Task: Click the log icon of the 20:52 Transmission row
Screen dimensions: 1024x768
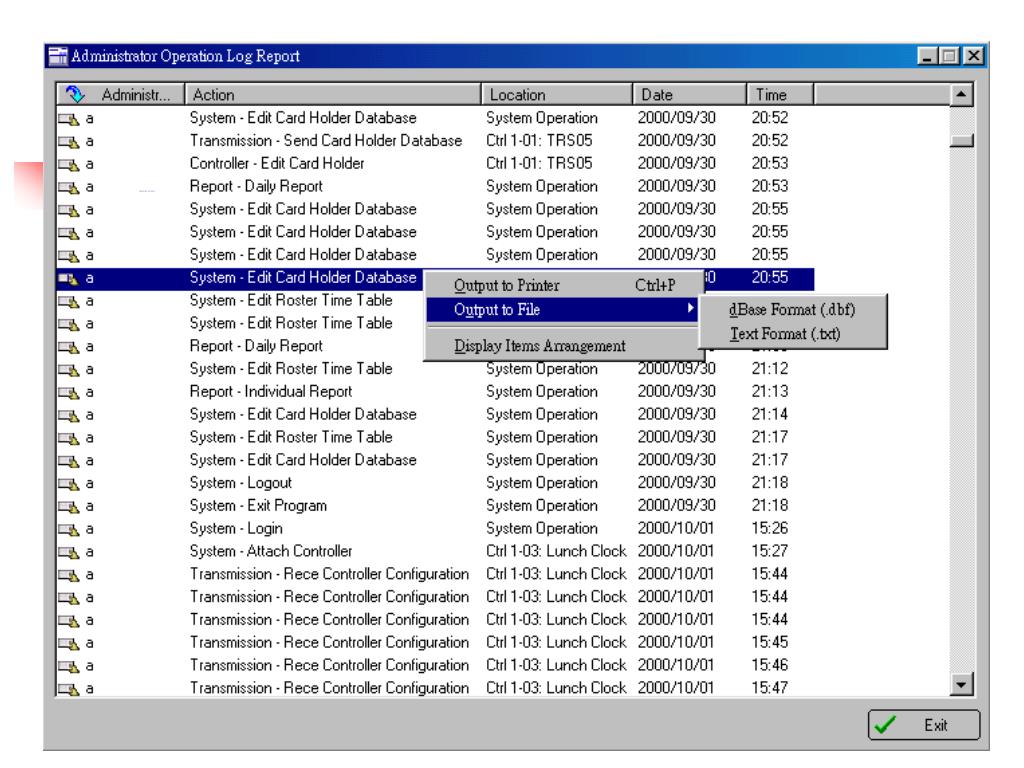Action: 69,142
